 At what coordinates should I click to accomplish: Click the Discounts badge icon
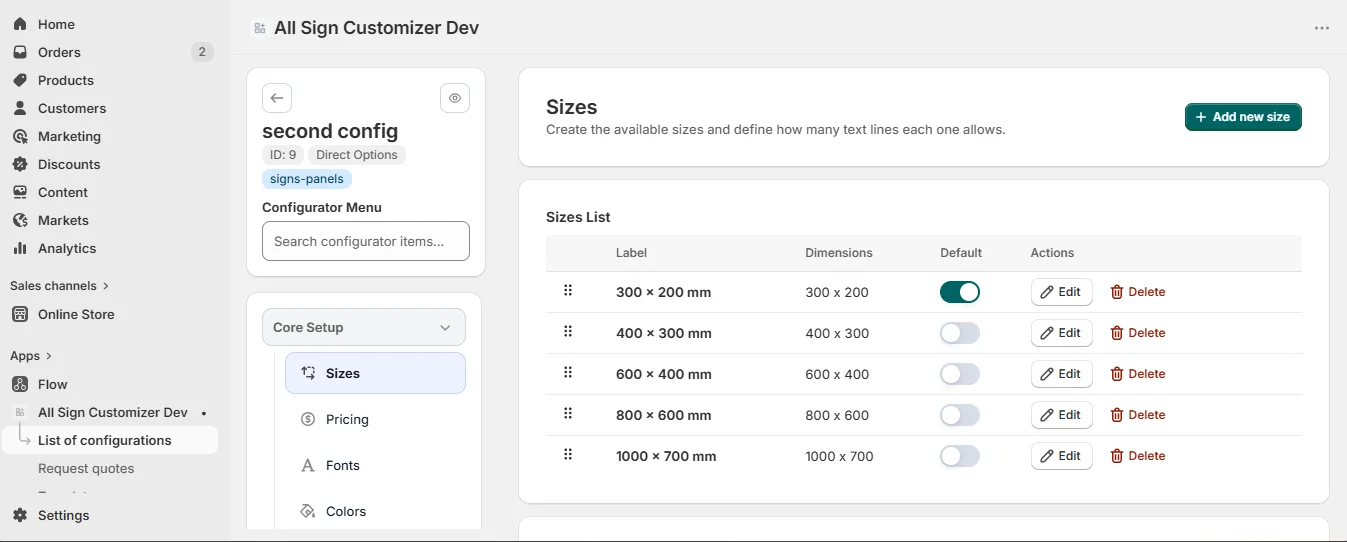pyautogui.click(x=20, y=164)
